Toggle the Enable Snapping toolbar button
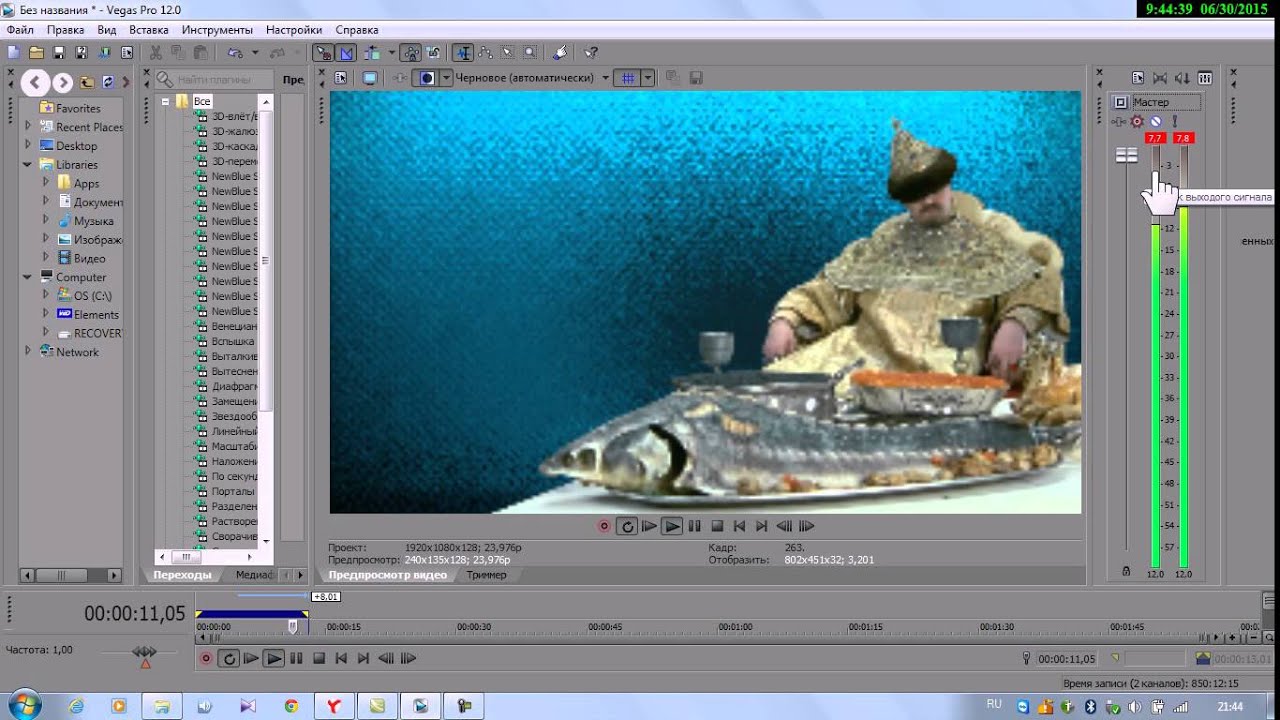Viewport: 1280px width, 720px height. click(x=323, y=52)
